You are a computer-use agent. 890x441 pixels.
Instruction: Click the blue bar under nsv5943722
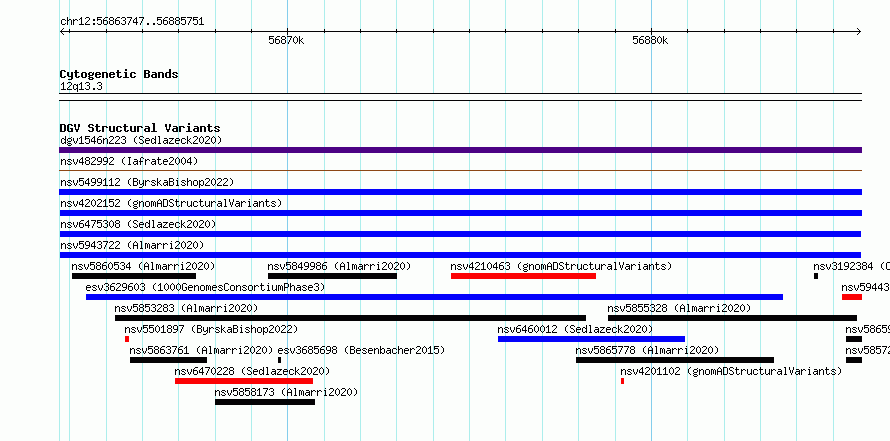tap(460, 255)
